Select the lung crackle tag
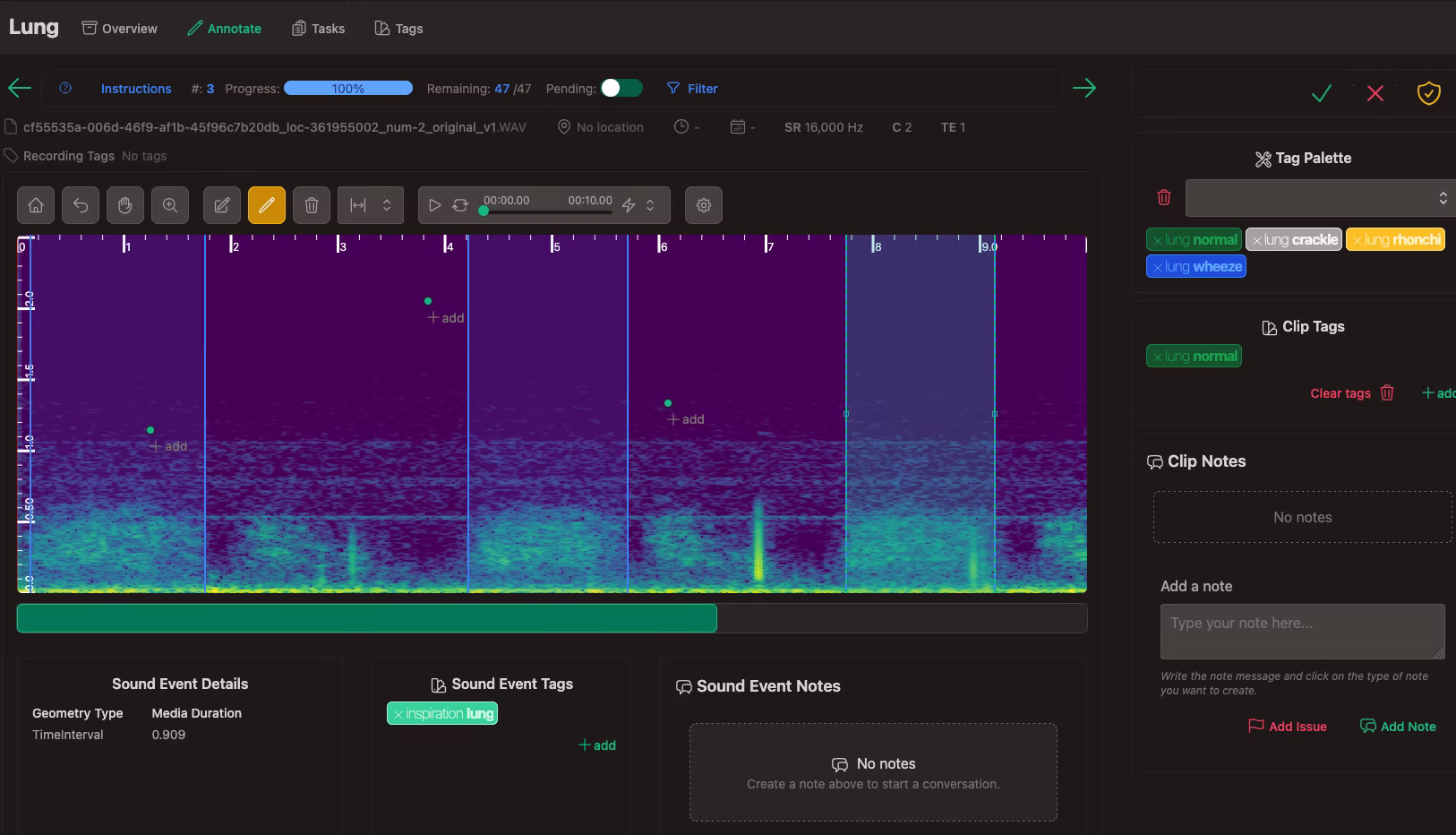Screen dimensions: 1456x835 pyautogui.click(x=1293, y=239)
